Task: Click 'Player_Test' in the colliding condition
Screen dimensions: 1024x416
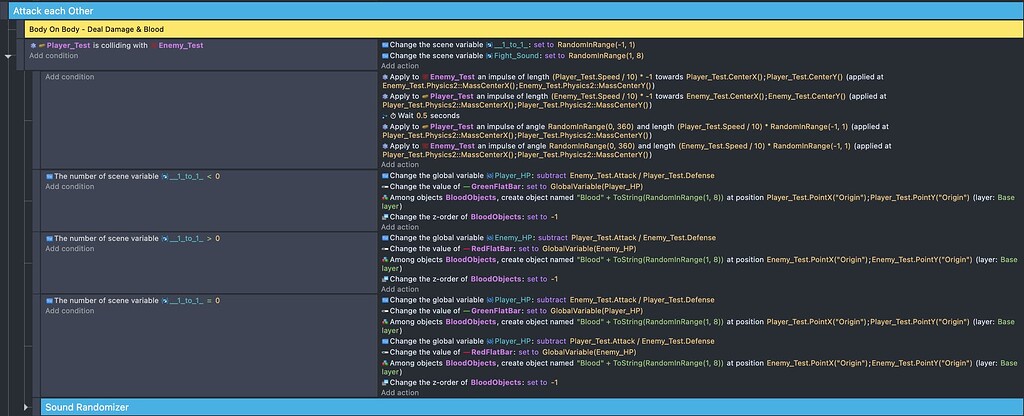Action: point(69,45)
